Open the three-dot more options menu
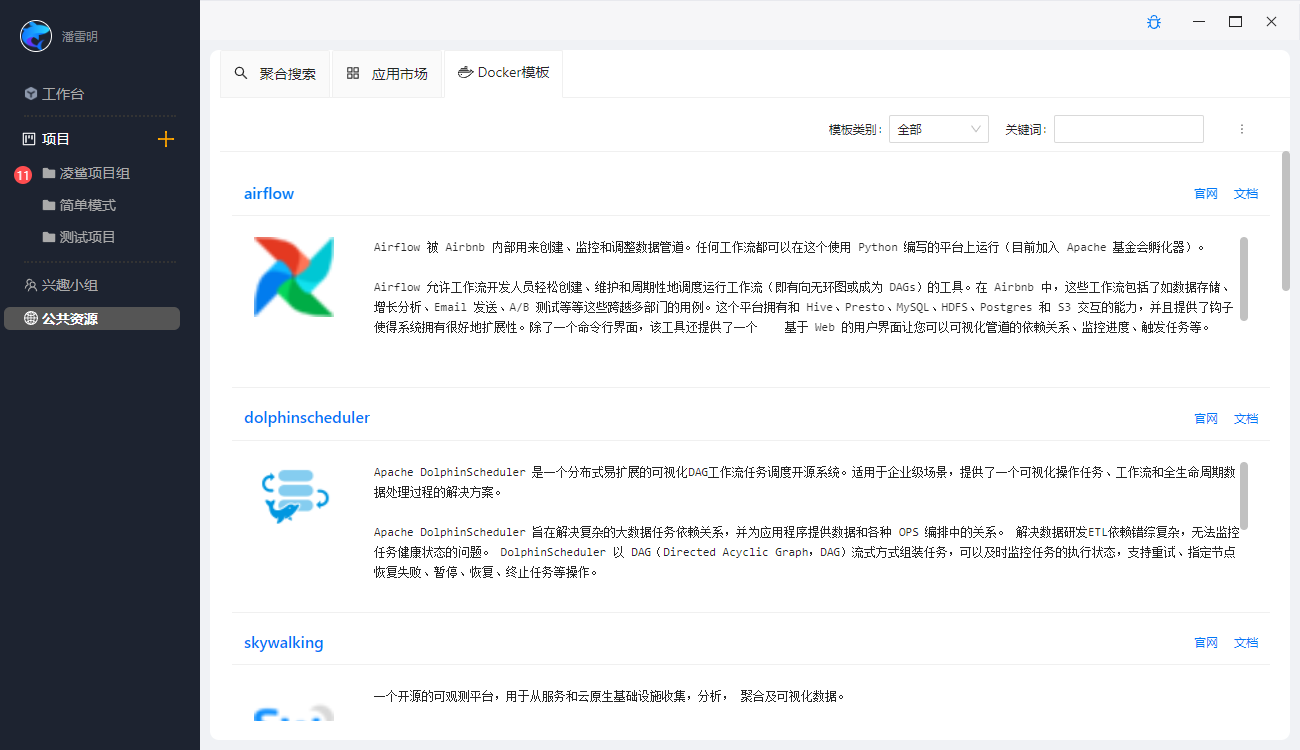 pos(1242,129)
